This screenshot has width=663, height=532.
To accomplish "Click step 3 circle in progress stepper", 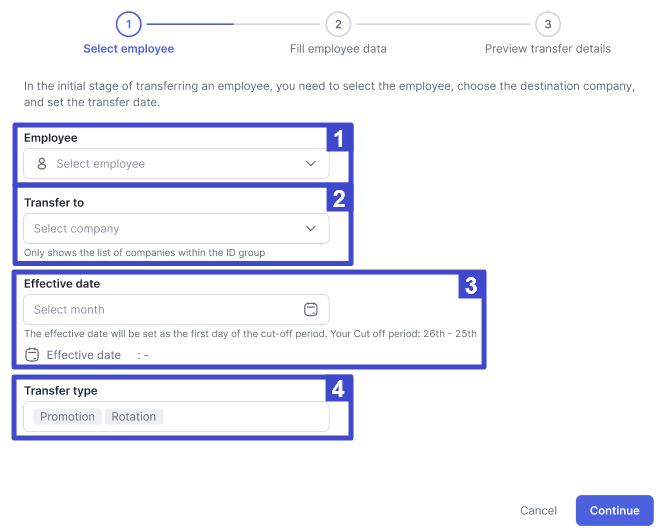I will [548, 24].
